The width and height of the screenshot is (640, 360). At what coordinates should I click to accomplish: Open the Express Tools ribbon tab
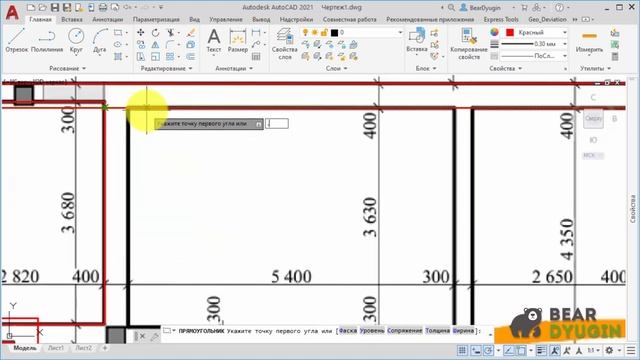(501, 19)
